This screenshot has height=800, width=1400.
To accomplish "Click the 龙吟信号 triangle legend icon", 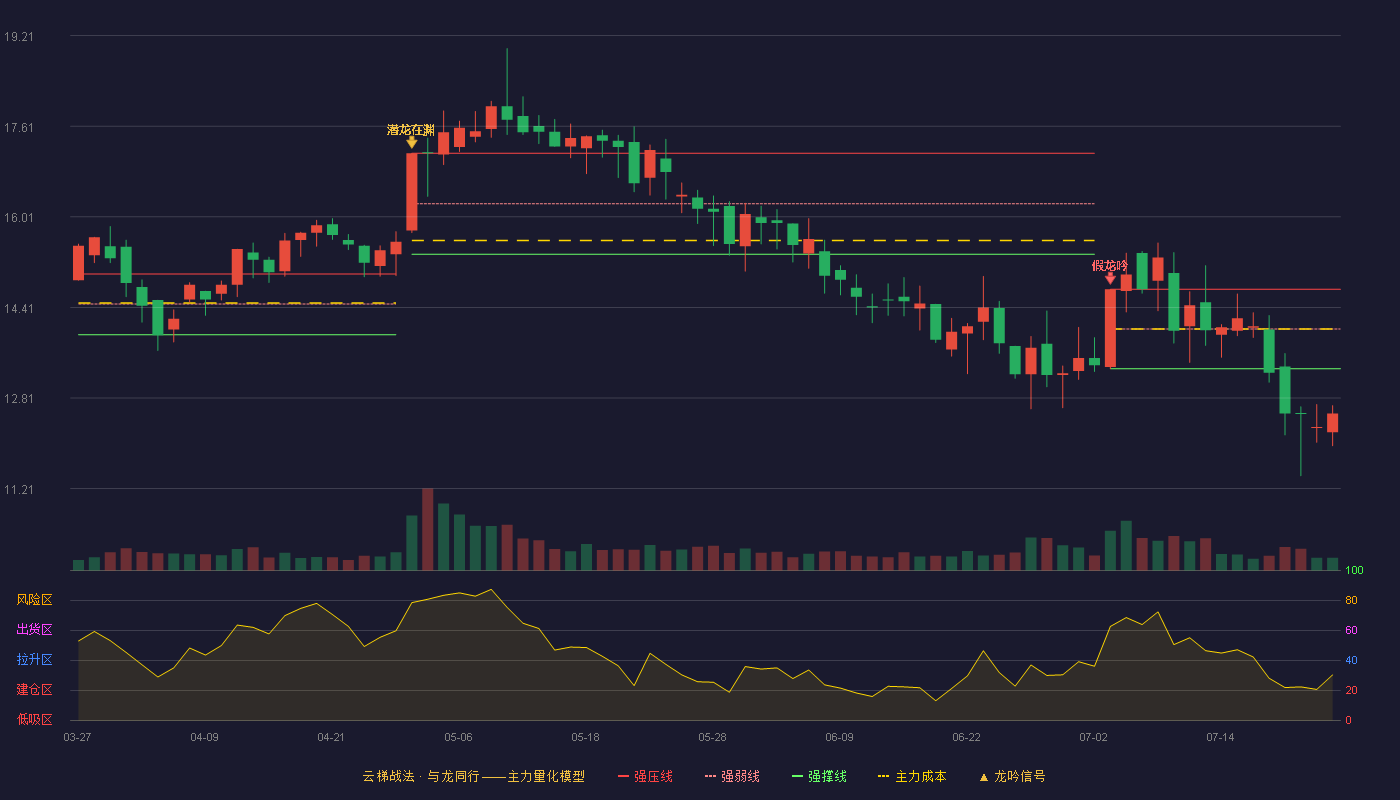I will click(983, 777).
